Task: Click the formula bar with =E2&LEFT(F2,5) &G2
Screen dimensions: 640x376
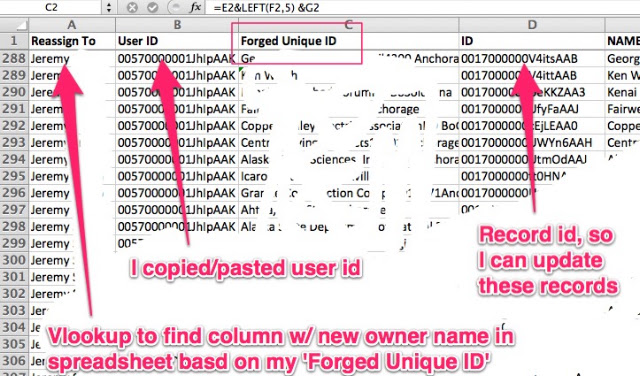Action: coord(424,7)
